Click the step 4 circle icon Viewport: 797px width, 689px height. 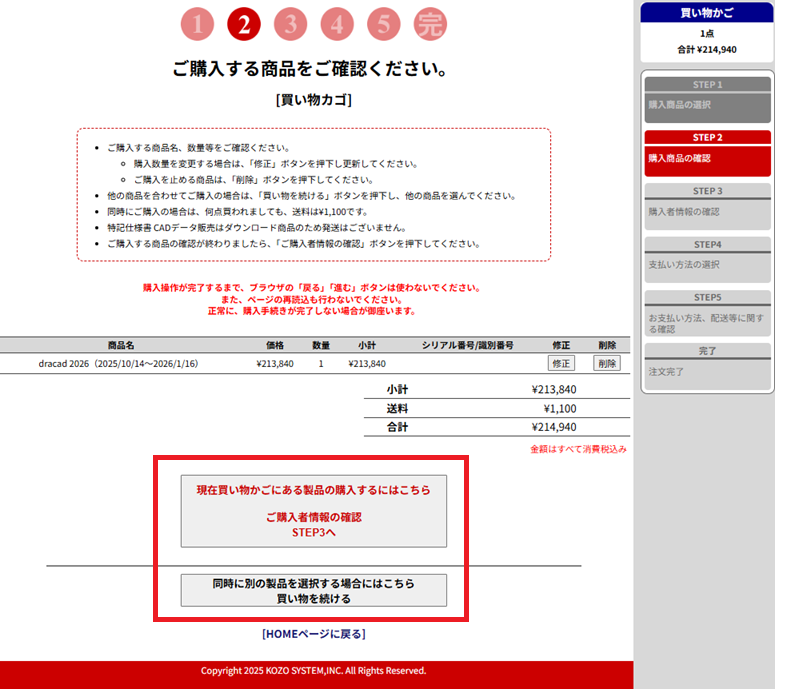337,24
